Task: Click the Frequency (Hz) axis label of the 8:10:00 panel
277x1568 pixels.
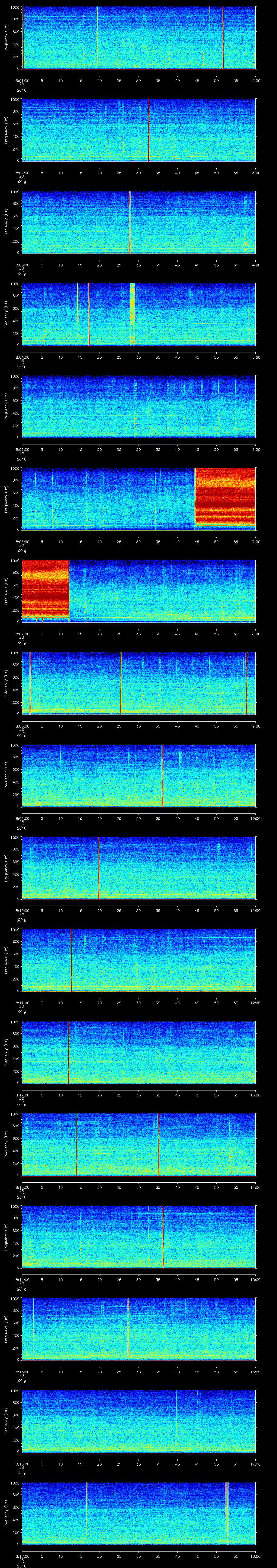Action: (6, 868)
